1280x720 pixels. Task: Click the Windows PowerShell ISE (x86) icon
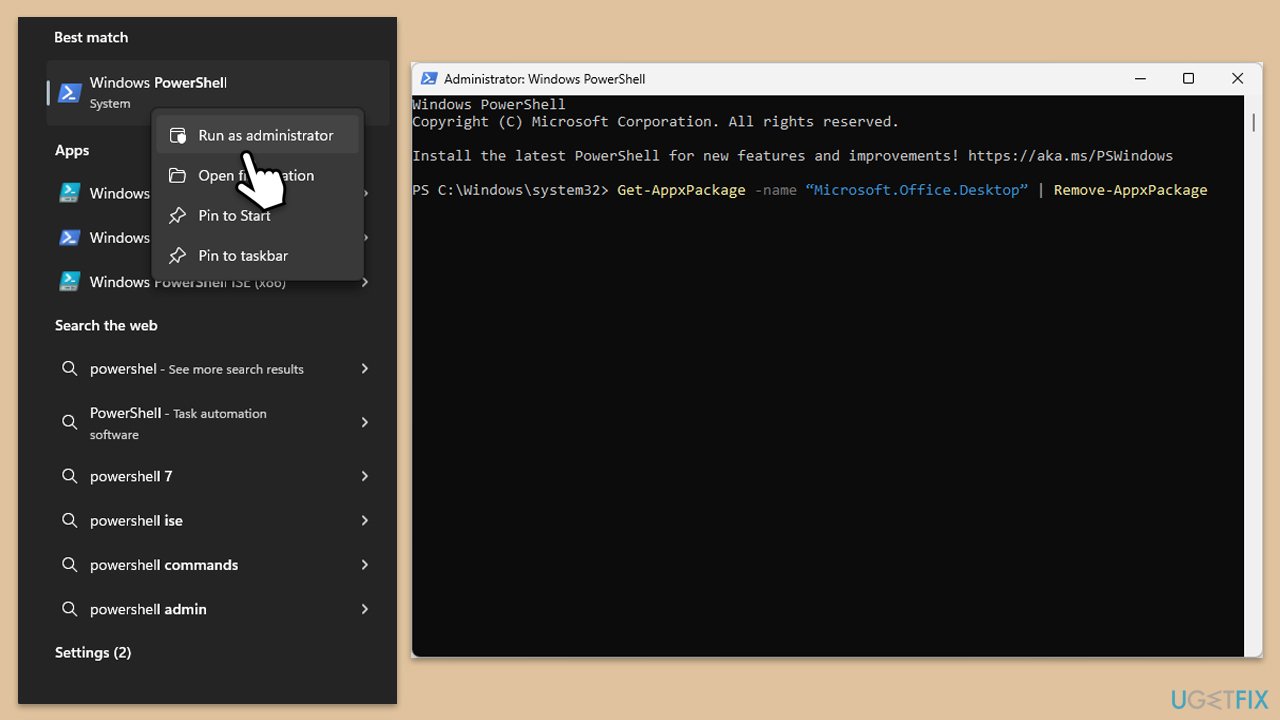69,282
